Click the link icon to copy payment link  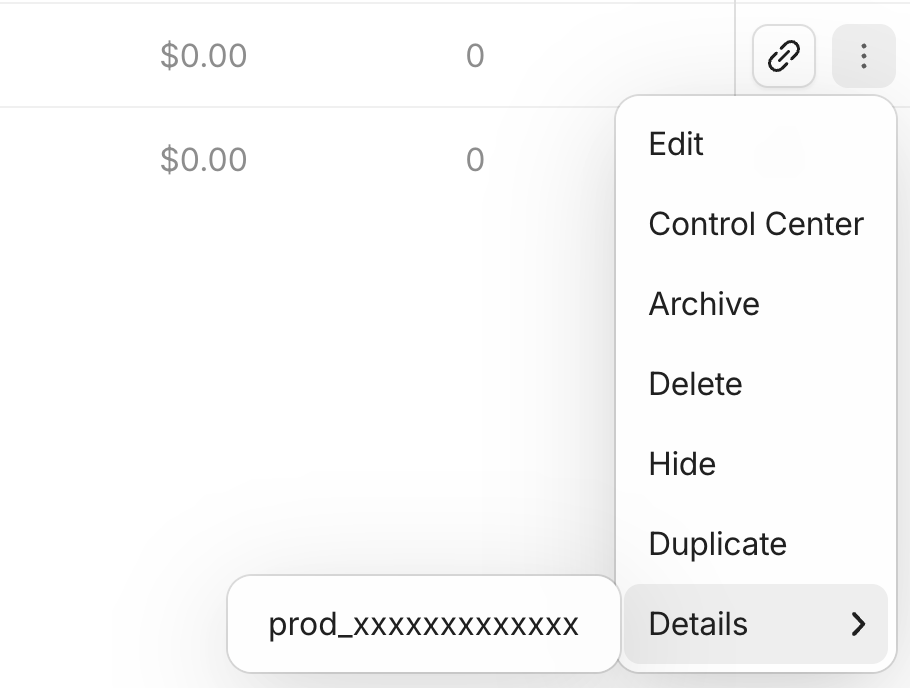[783, 55]
